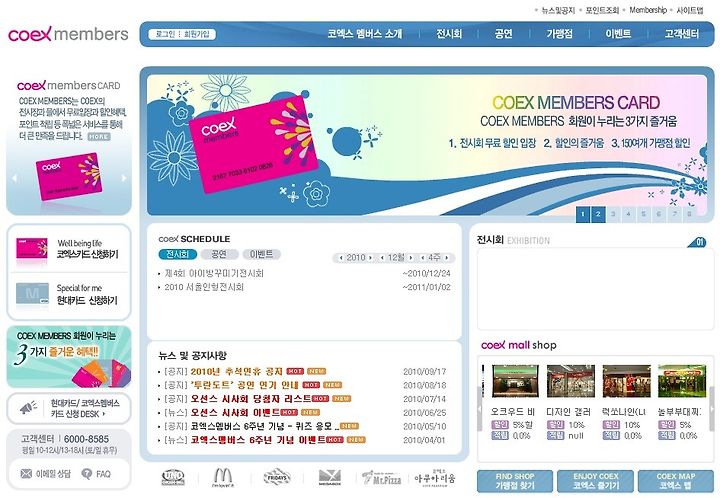The width and height of the screenshot is (720, 498).
Task: Go to next card with right arrow
Action: 124,178
